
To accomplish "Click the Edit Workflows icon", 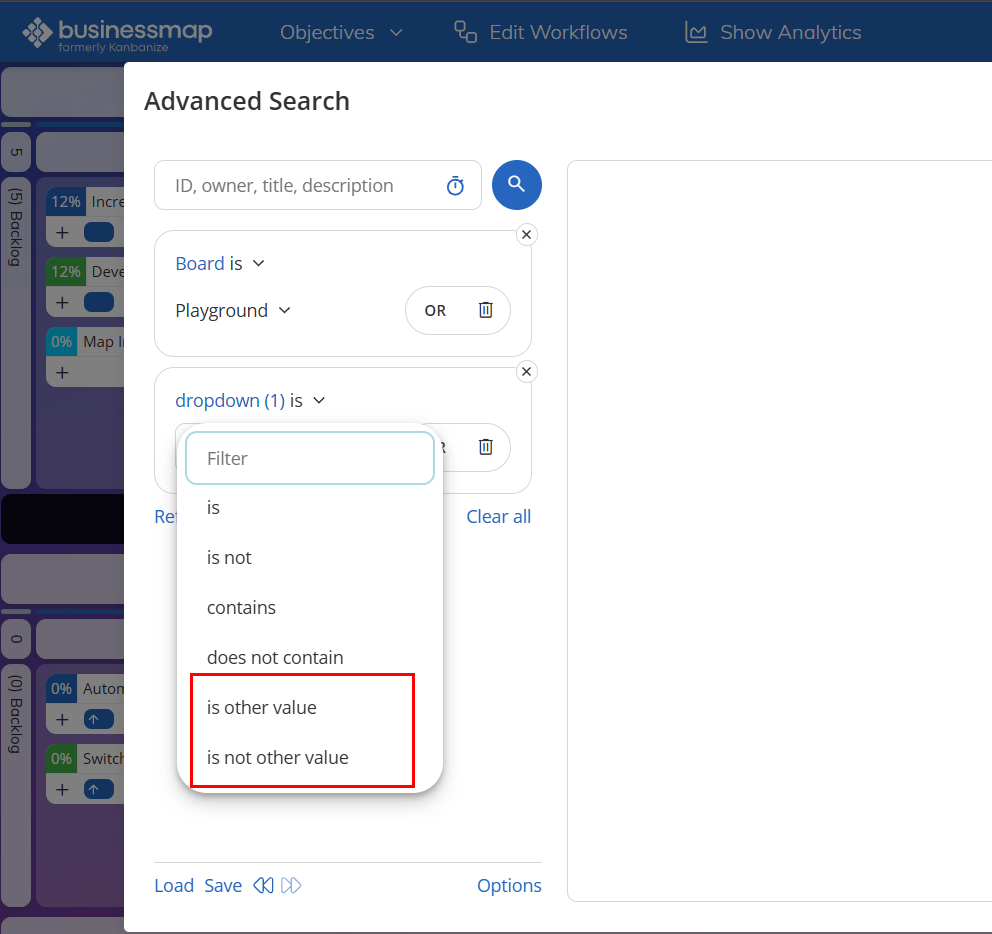I will coord(466,32).
